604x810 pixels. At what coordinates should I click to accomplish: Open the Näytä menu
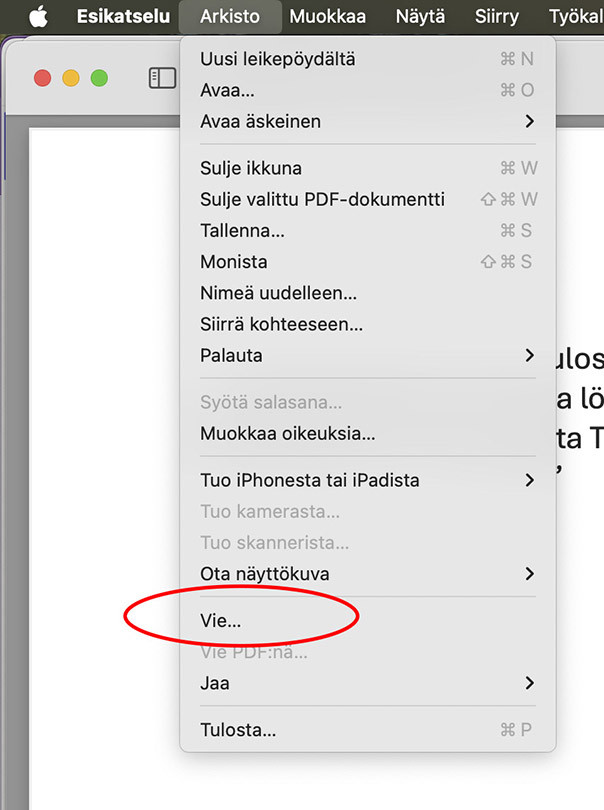(420, 17)
